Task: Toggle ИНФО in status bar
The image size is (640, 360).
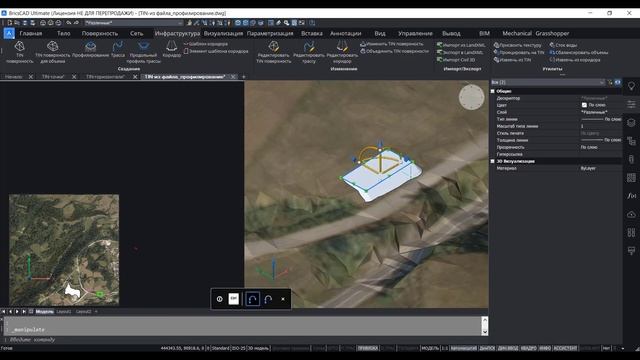Action: tap(545, 348)
